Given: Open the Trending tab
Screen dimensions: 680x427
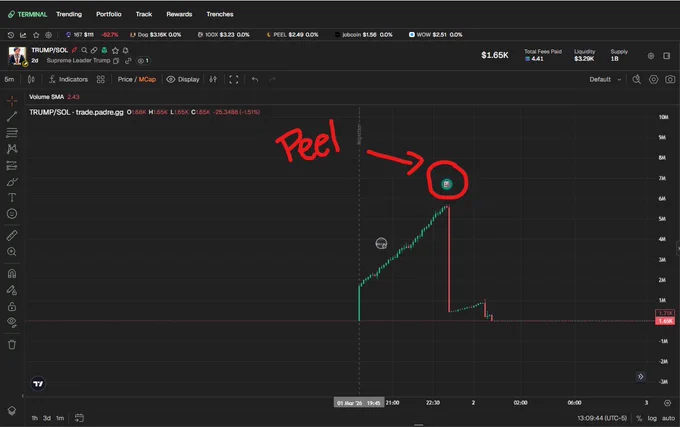Looking at the screenshot, I should point(69,14).
